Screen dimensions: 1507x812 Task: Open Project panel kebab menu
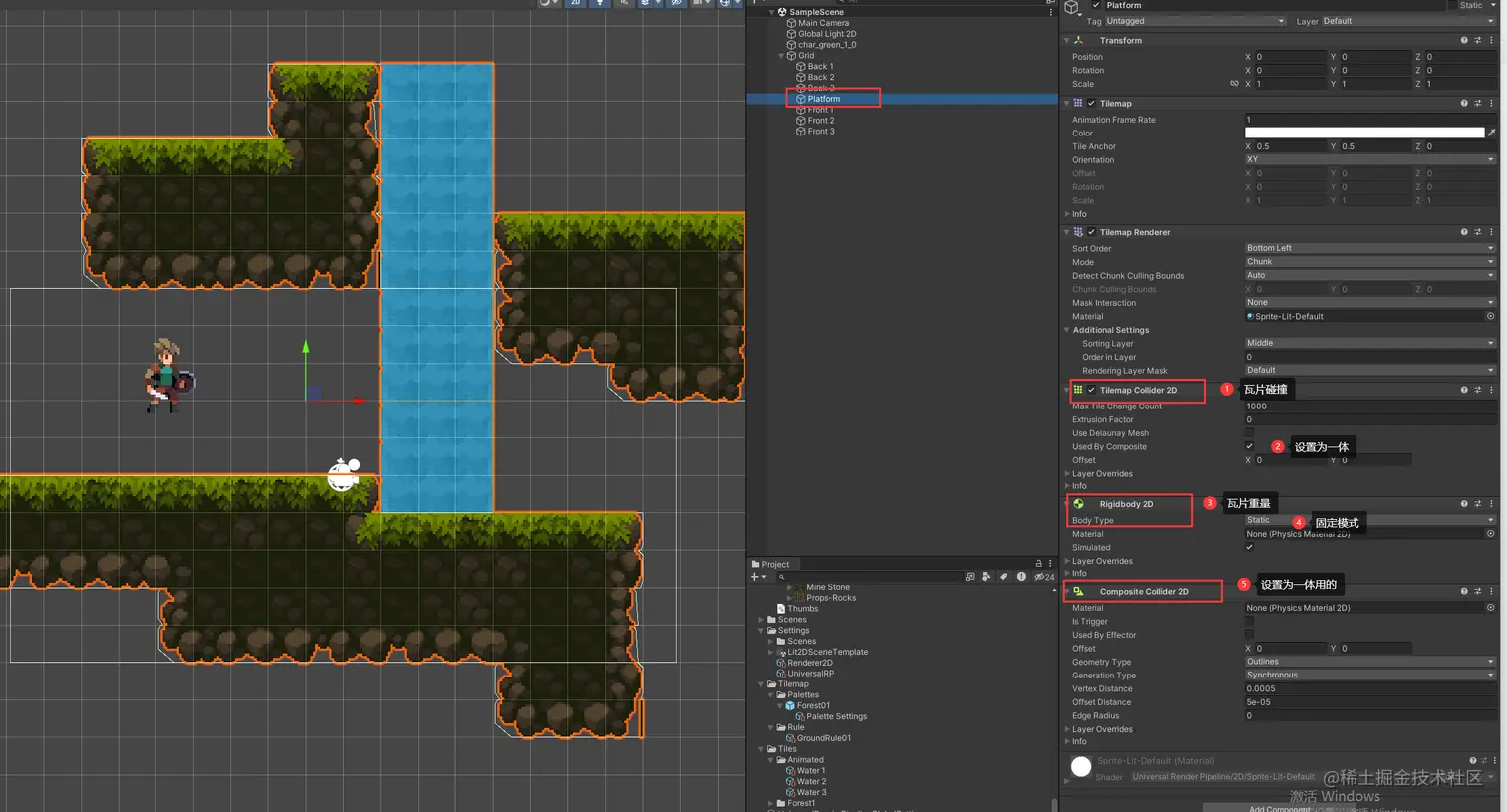click(1050, 564)
